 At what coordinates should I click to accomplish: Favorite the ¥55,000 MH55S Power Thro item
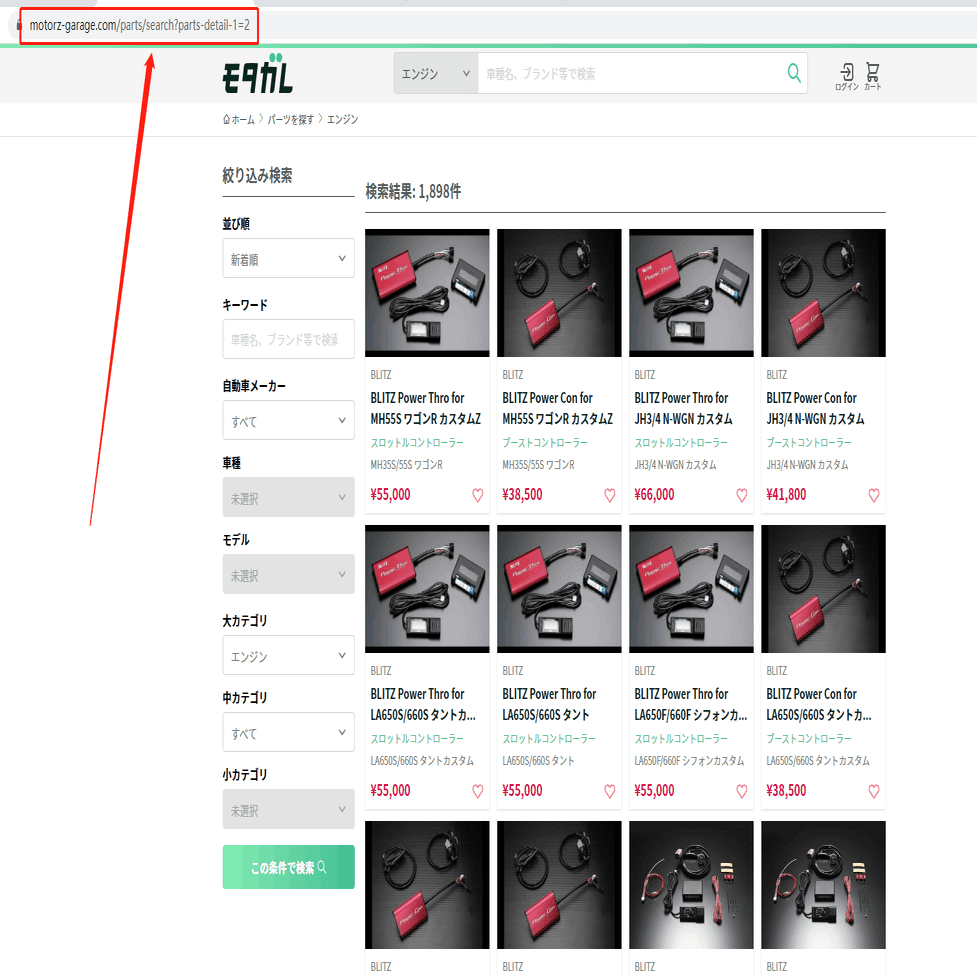tap(477, 495)
